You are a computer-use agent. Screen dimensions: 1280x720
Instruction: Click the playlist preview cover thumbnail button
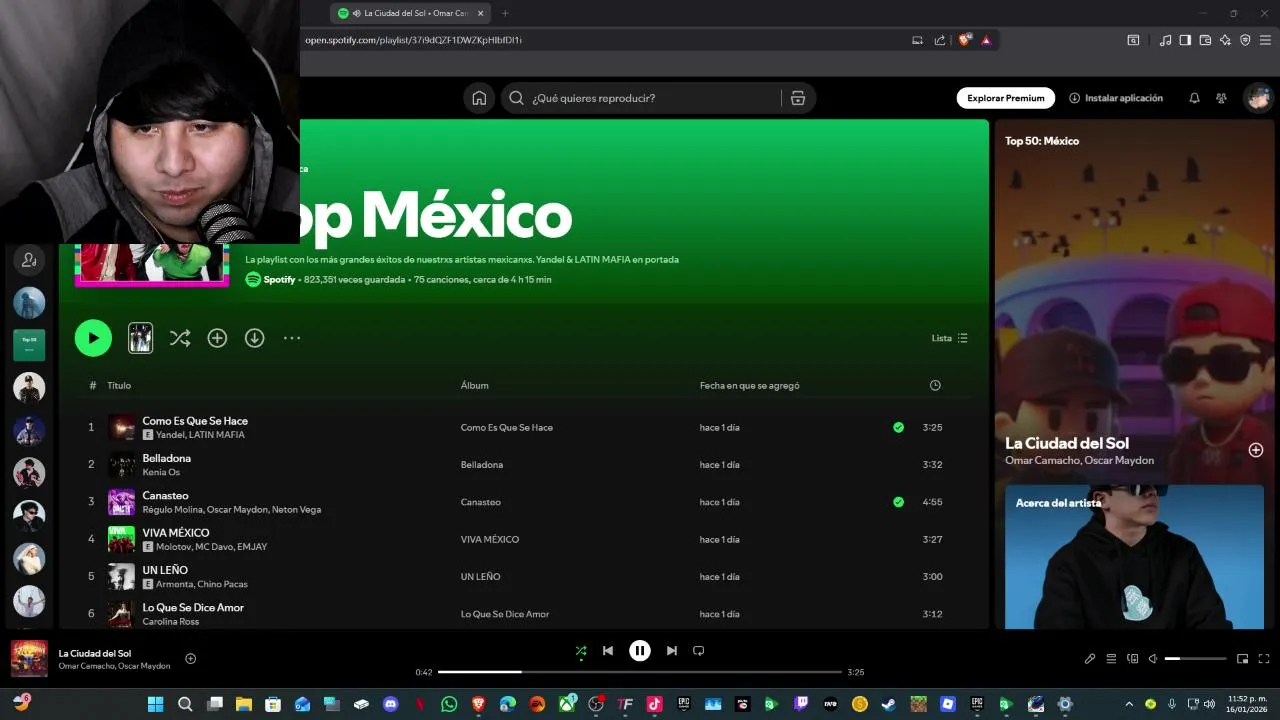pyautogui.click(x=141, y=338)
